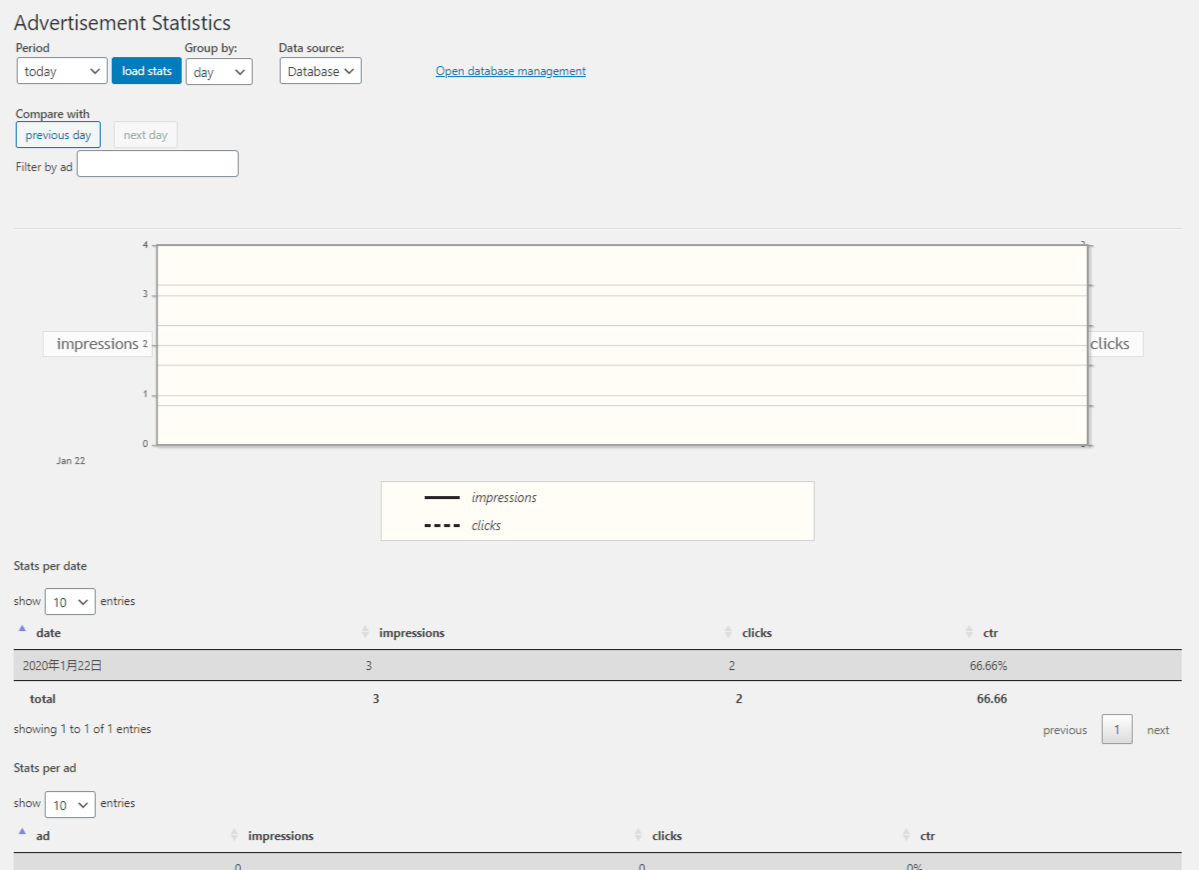Click the Stats per date heading
The height and width of the screenshot is (870, 1199).
[x=50, y=566]
